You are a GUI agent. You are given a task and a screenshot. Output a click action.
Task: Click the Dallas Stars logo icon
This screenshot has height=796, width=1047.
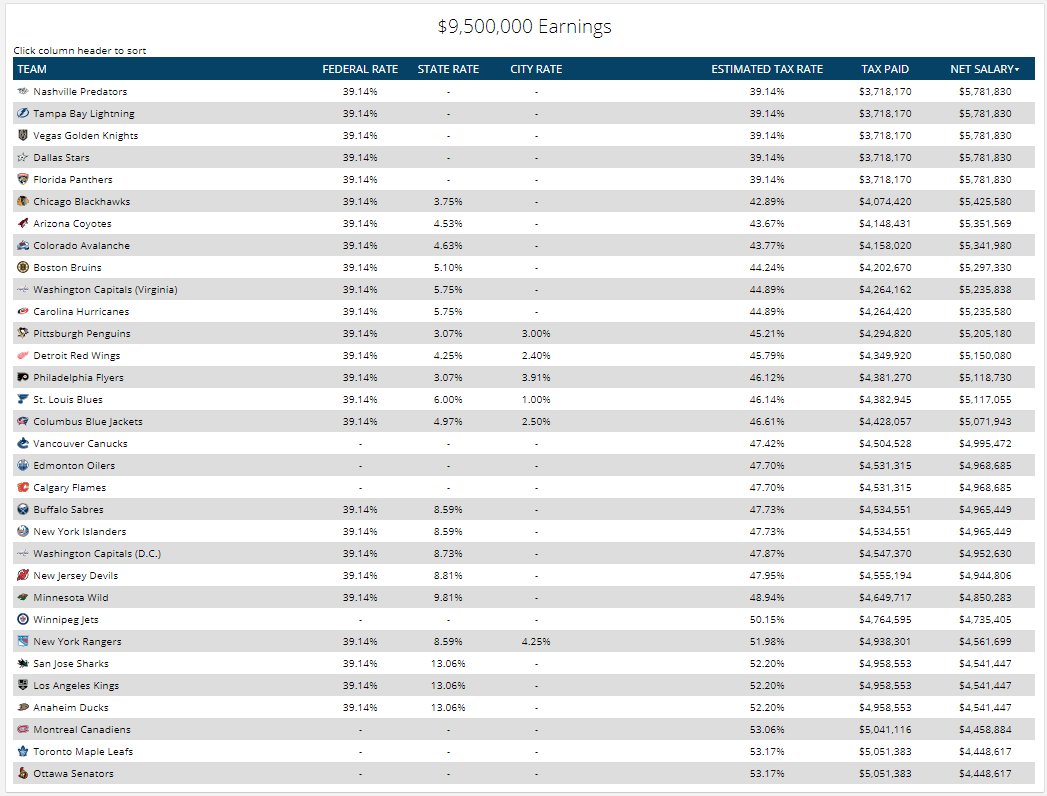click(x=23, y=157)
